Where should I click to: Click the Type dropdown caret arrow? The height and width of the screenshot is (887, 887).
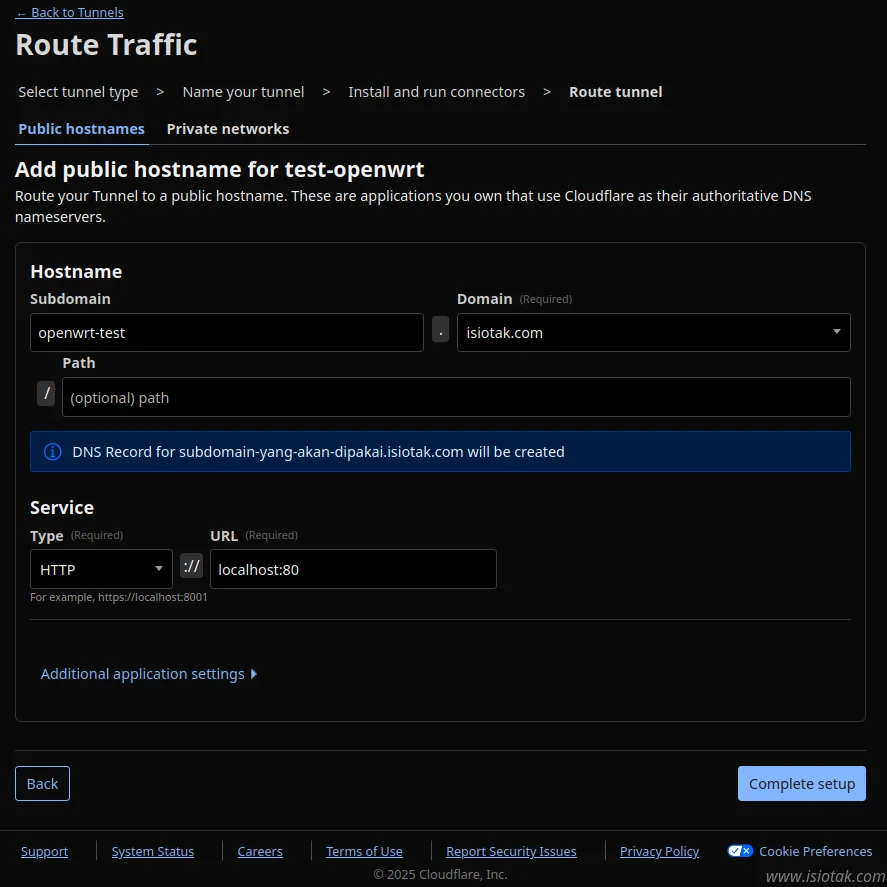[x=159, y=569]
